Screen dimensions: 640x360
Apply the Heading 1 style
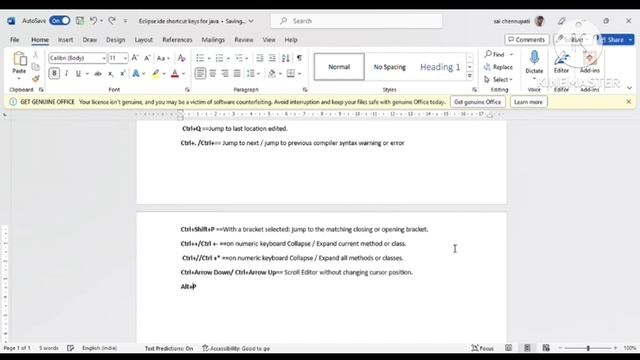(440, 67)
